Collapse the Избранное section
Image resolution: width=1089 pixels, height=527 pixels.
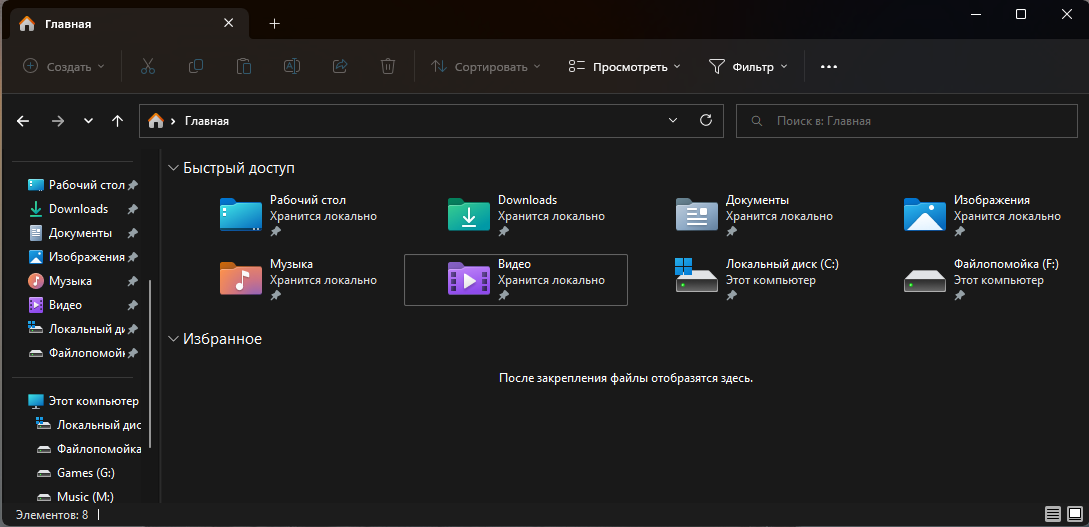tap(173, 339)
